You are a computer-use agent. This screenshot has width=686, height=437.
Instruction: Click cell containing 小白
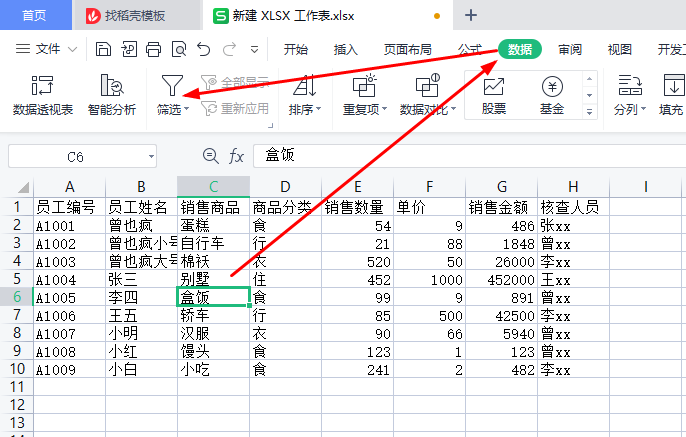pos(141,369)
